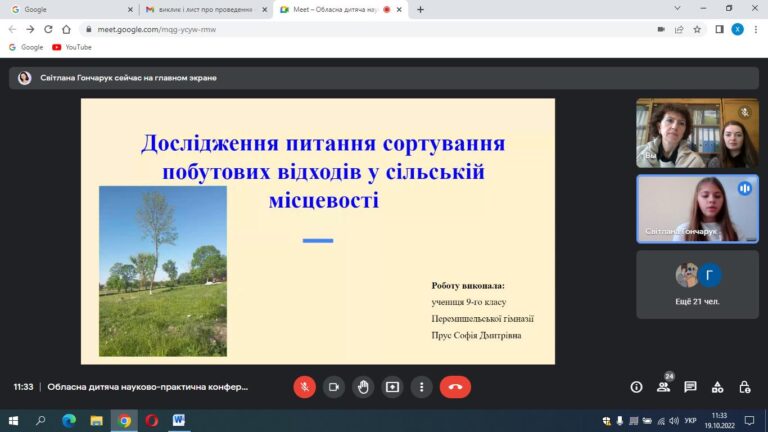The height and width of the screenshot is (432, 768).
Task: Switch to the Gmail tab
Action: [206, 9]
